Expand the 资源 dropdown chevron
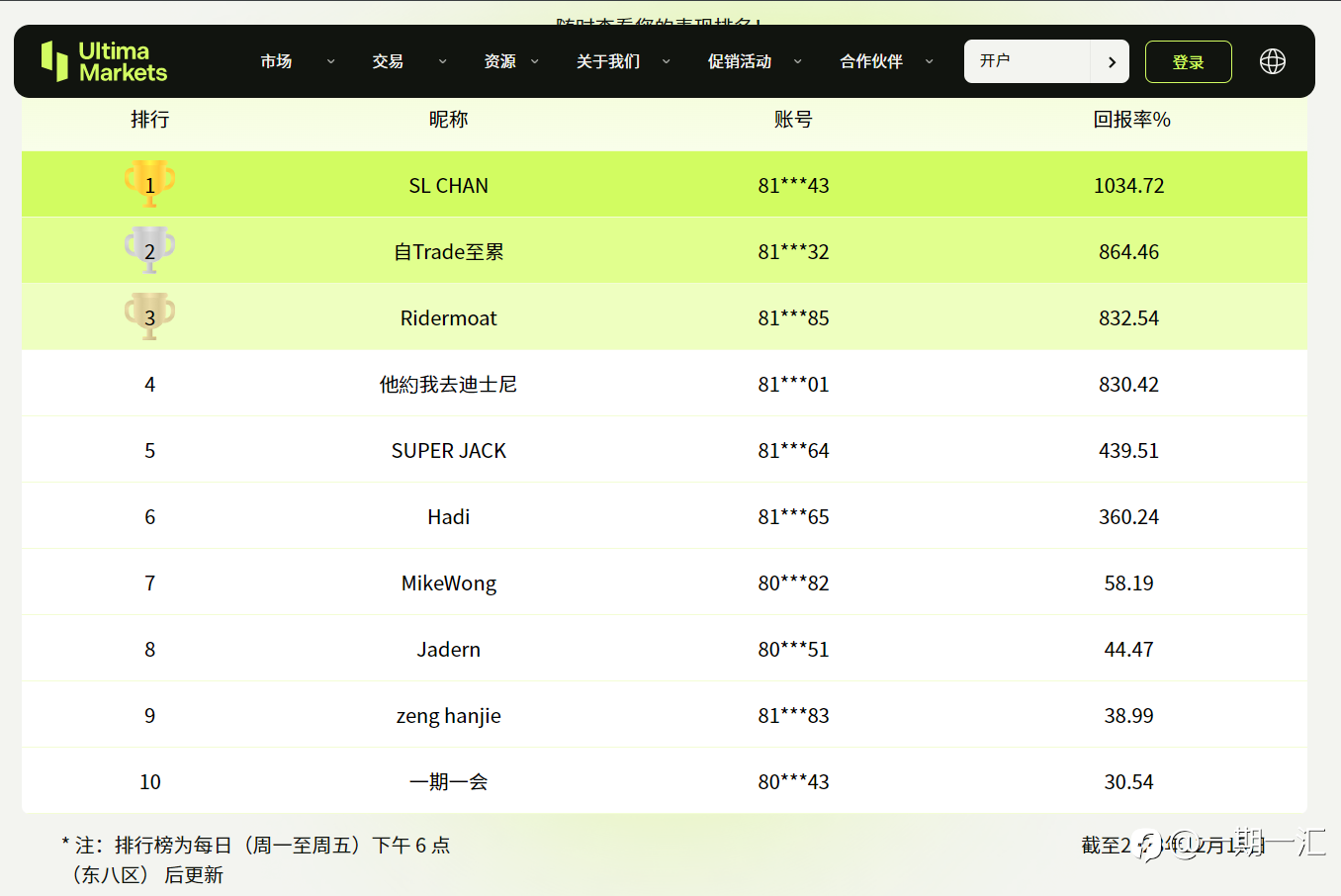The image size is (1341, 896). (x=535, y=61)
